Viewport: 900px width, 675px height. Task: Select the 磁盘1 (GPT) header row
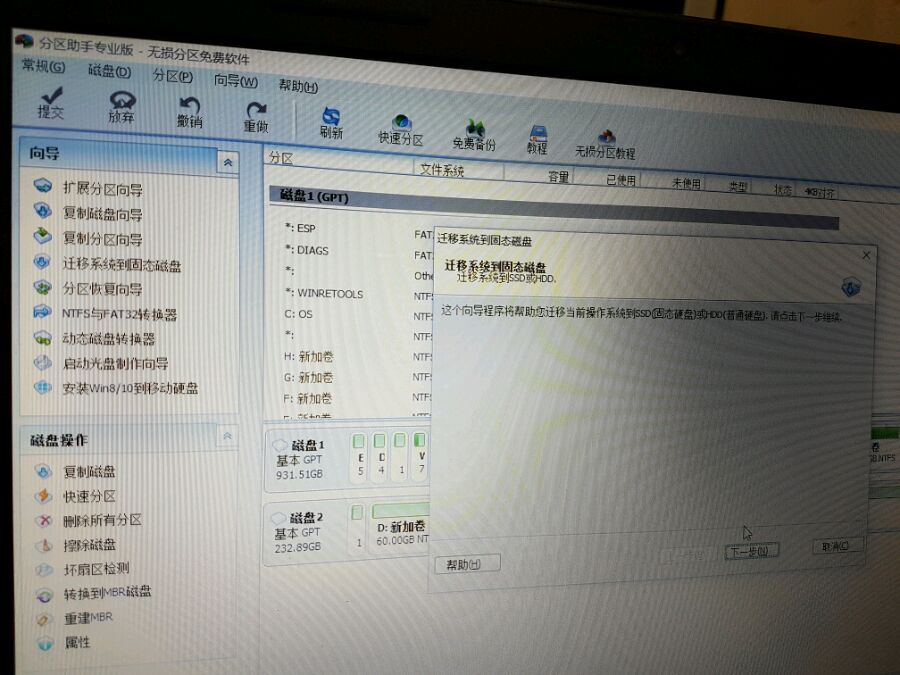554,209
